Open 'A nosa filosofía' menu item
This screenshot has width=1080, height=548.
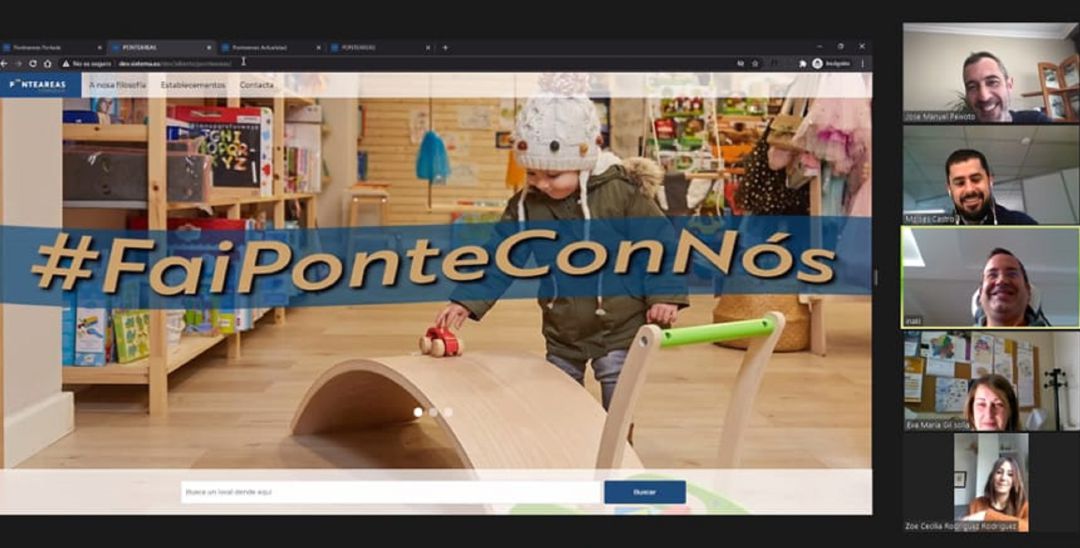tap(117, 85)
